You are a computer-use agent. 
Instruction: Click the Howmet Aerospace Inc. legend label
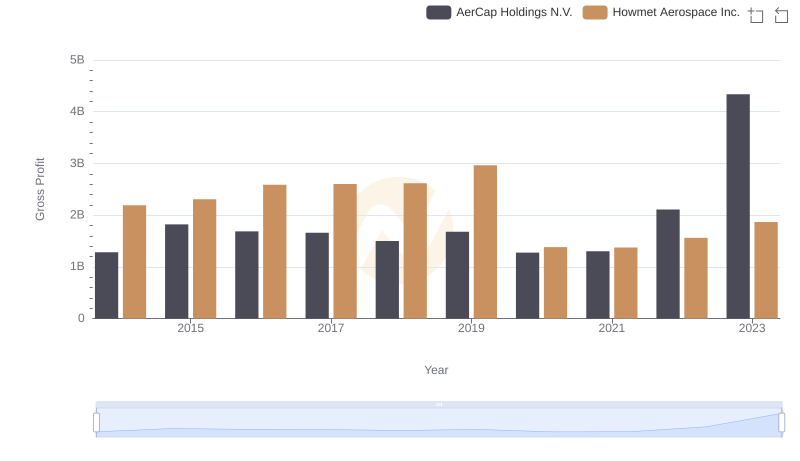coord(676,12)
